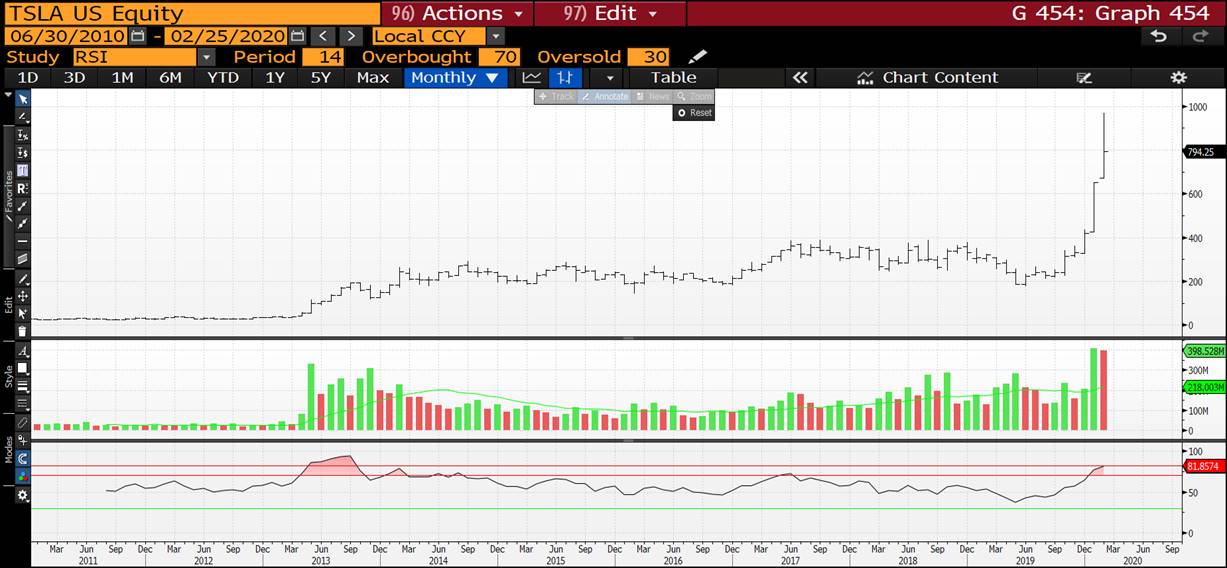Click the Oversold value field 30

click(649, 57)
